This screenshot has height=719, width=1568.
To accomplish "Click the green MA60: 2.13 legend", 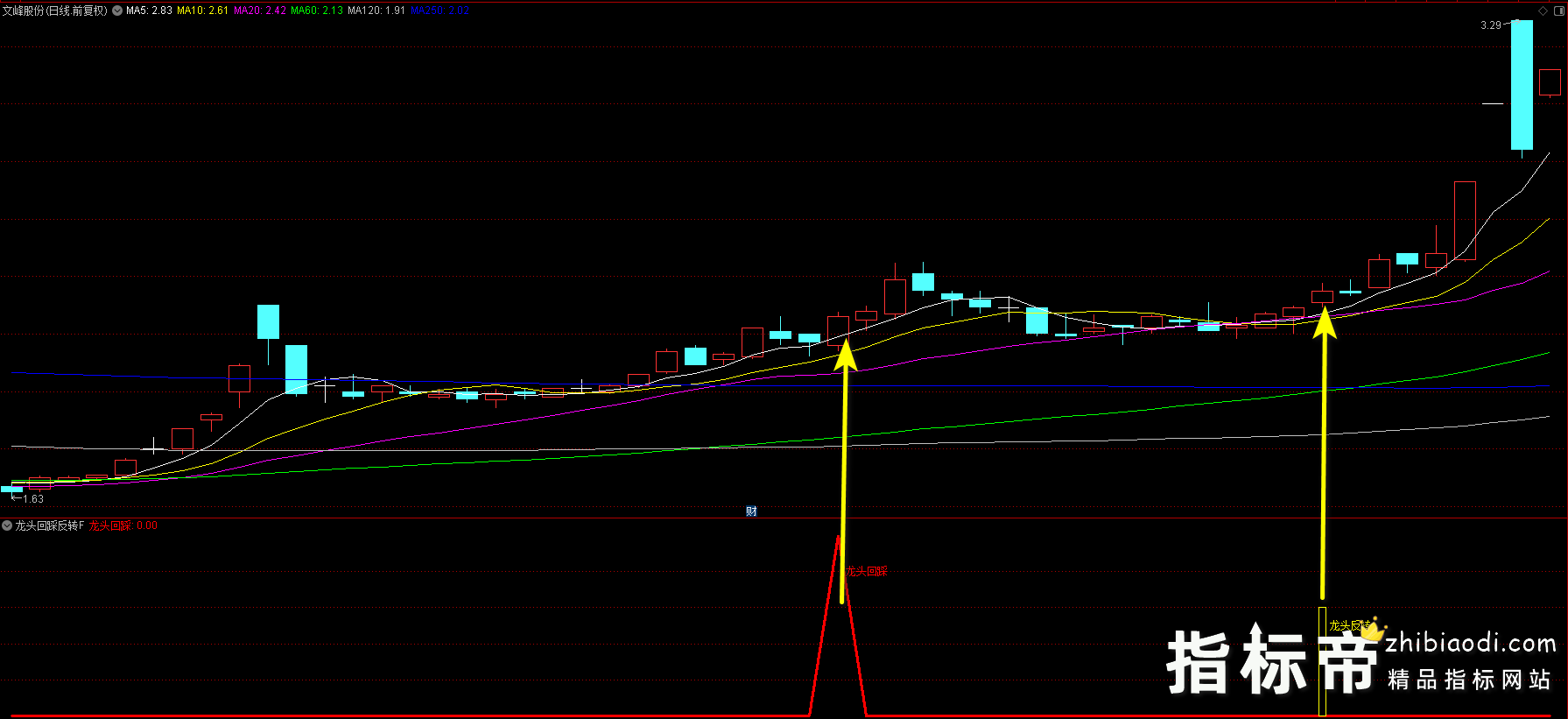I will point(317,11).
